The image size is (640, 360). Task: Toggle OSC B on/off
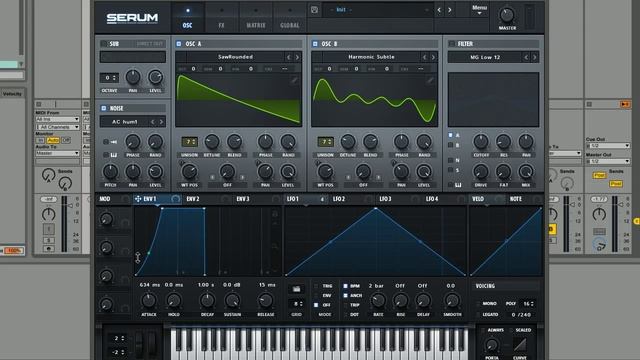coord(315,44)
